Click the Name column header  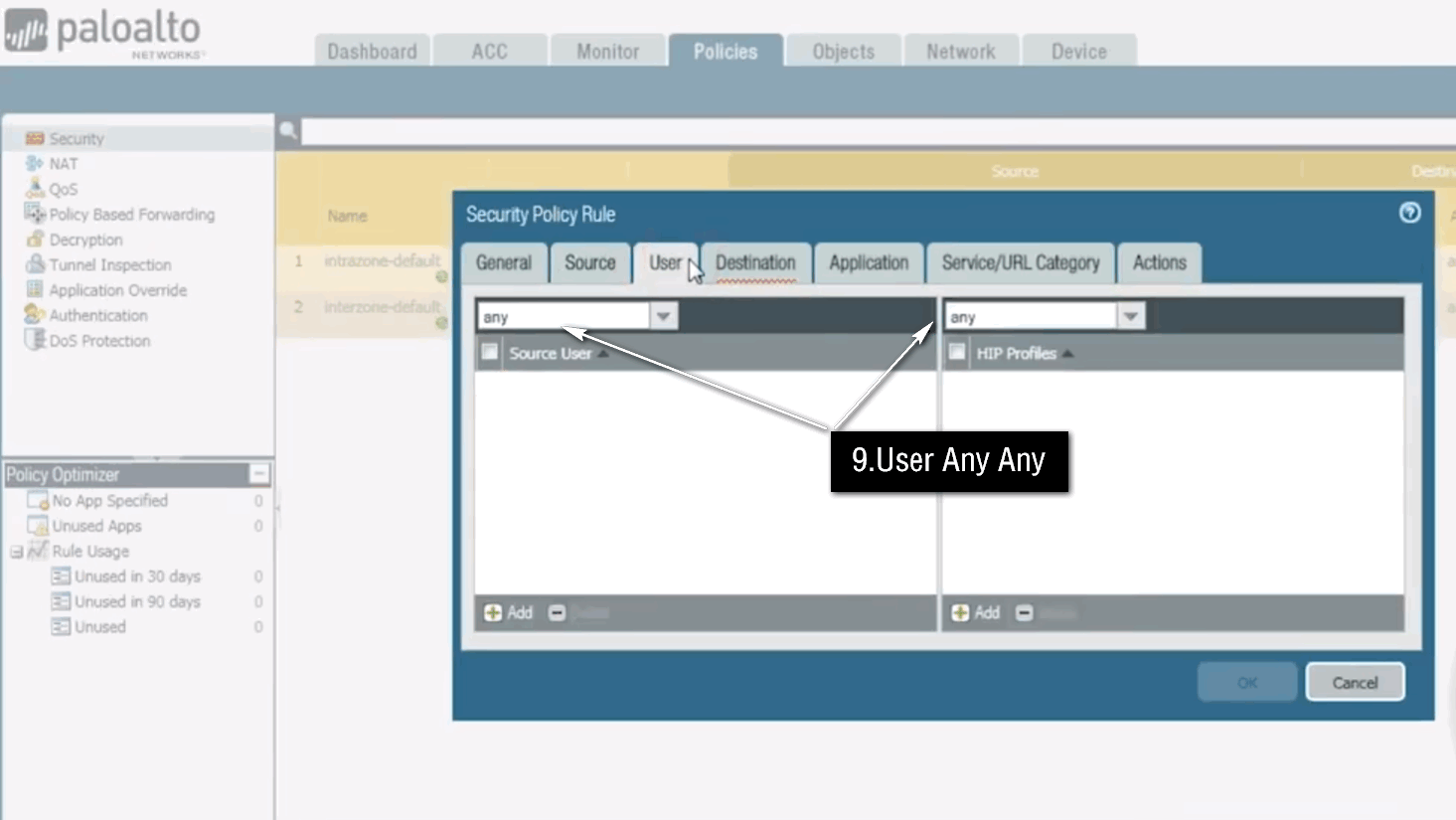(347, 216)
